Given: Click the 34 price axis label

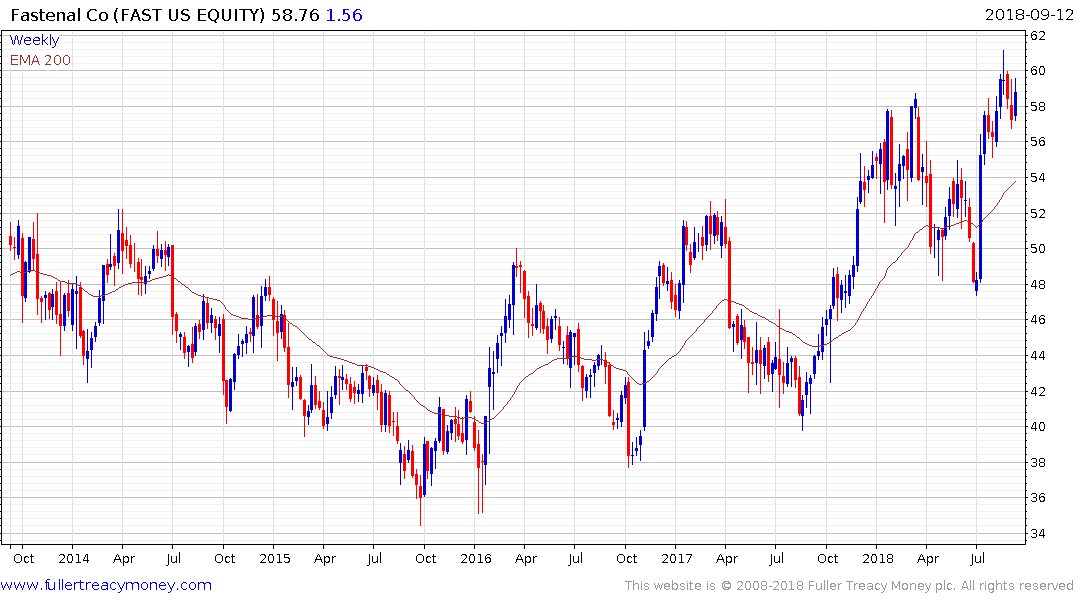Looking at the screenshot, I should pyautogui.click(x=1037, y=533).
